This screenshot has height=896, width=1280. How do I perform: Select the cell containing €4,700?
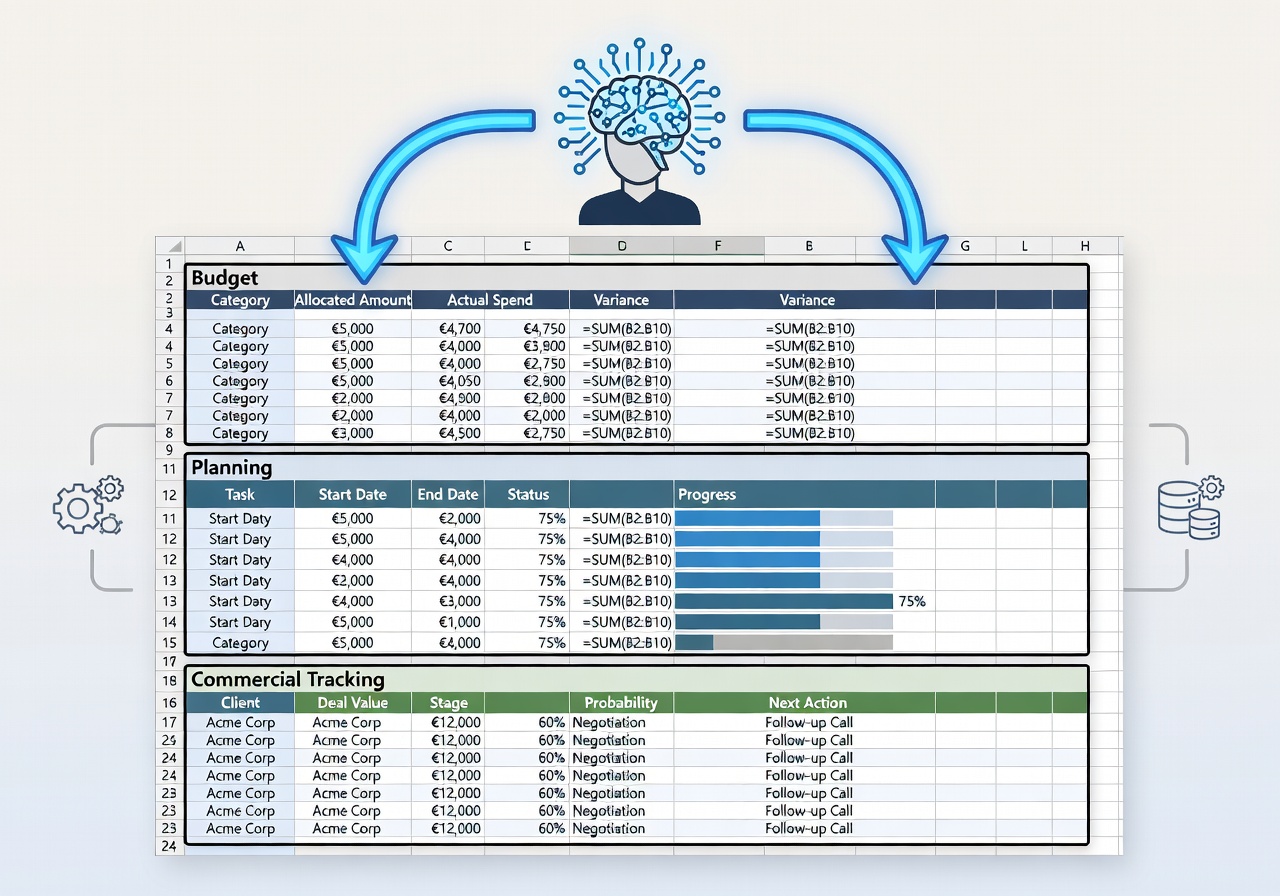(x=459, y=329)
